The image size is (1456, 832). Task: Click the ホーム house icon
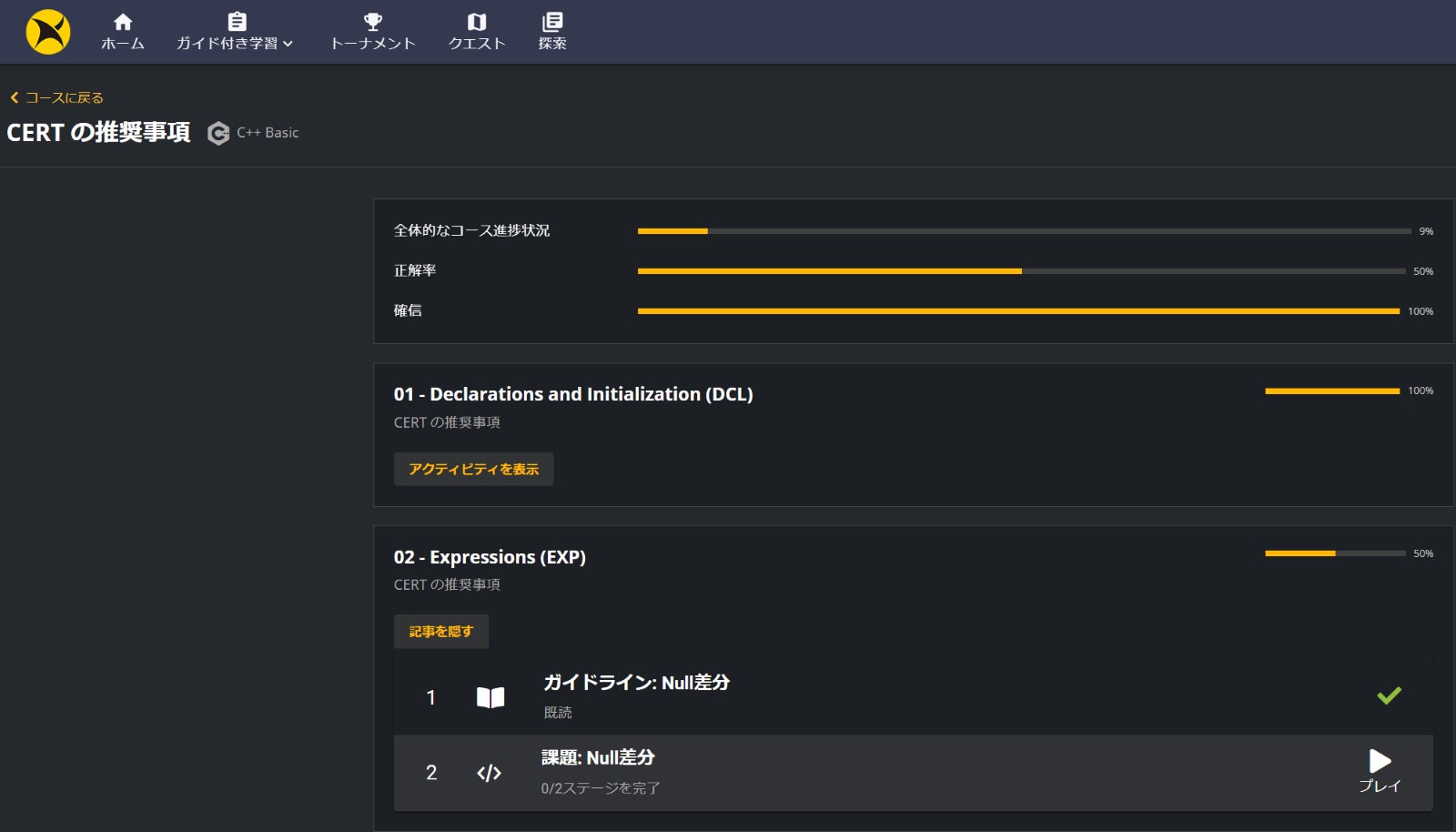[123, 22]
